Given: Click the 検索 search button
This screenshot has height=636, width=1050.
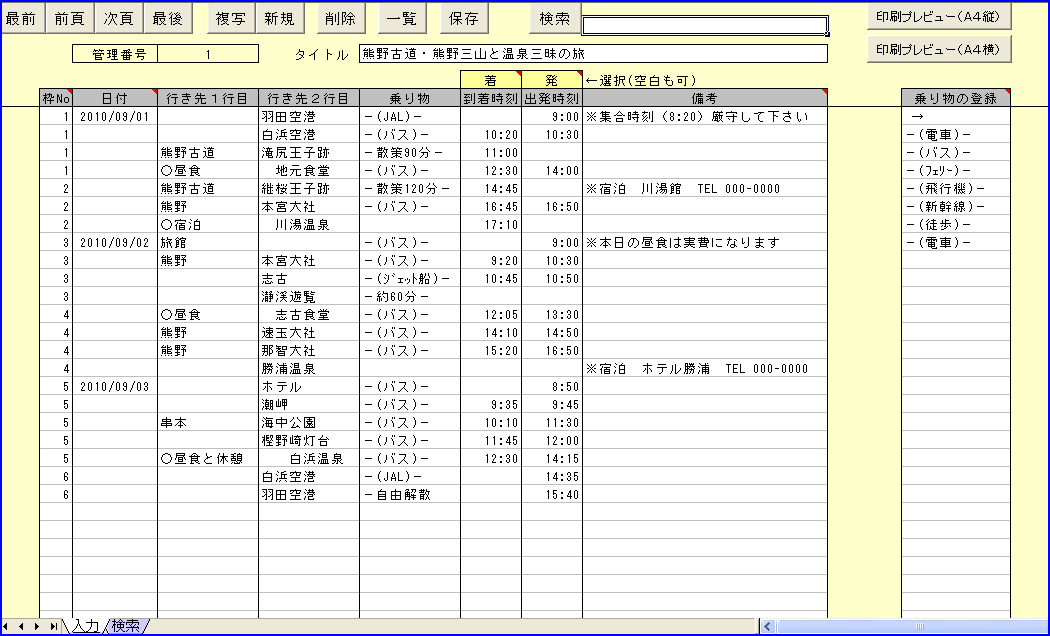Looking at the screenshot, I should (554, 18).
